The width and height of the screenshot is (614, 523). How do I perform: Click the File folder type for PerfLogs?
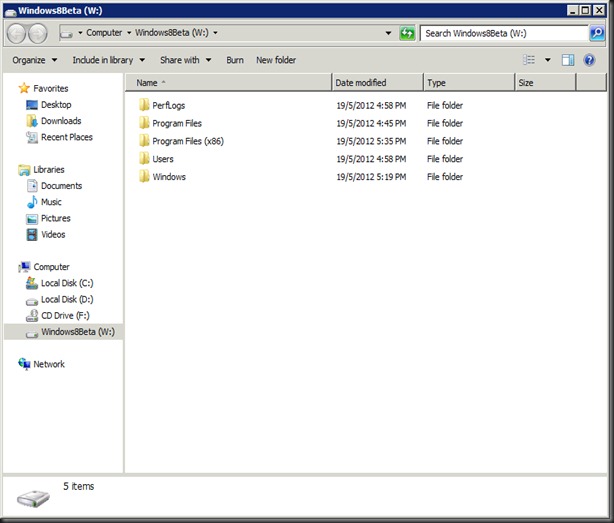445,105
